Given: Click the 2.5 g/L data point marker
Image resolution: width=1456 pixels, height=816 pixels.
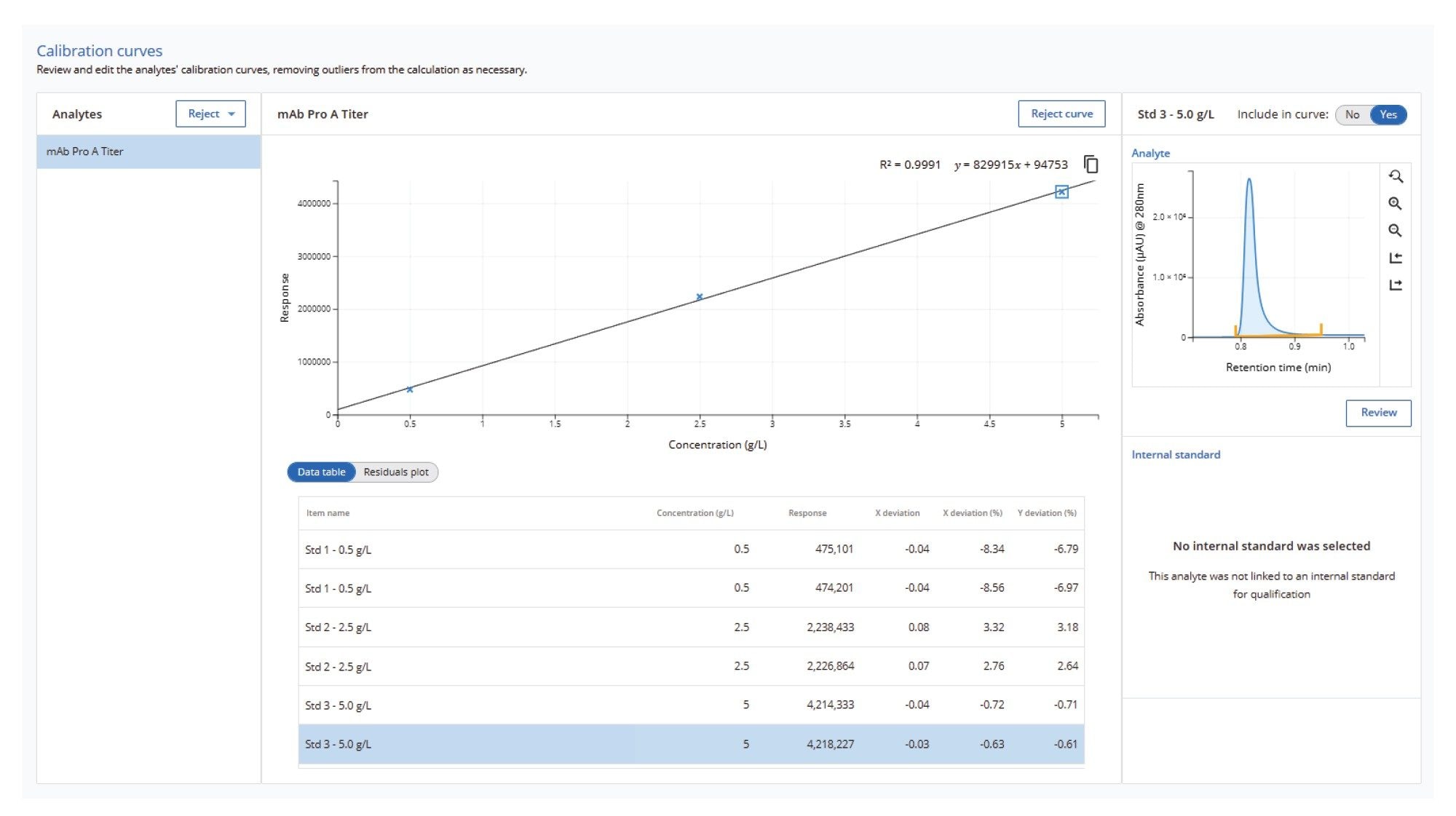Looking at the screenshot, I should [699, 297].
